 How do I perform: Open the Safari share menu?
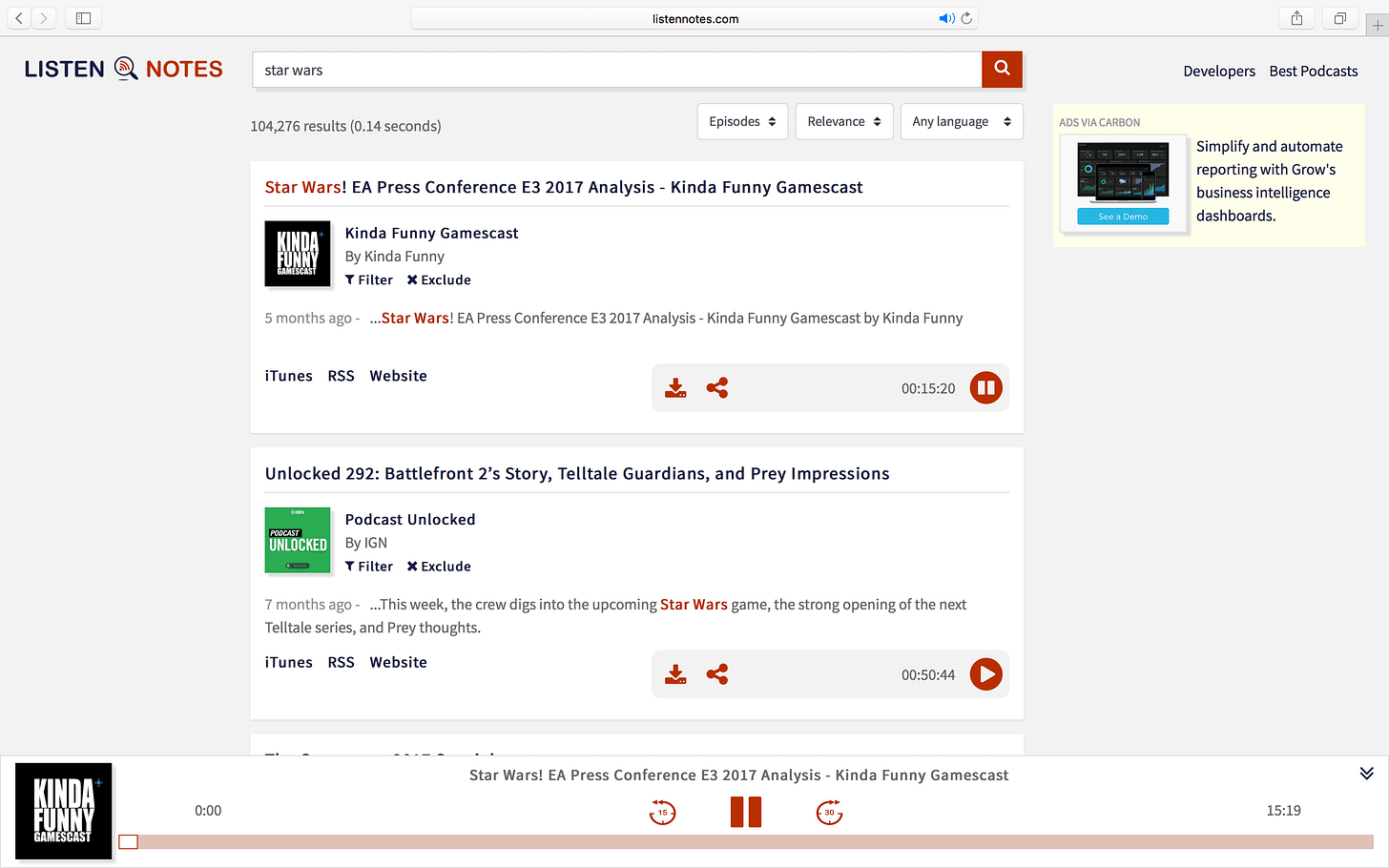click(x=1296, y=18)
